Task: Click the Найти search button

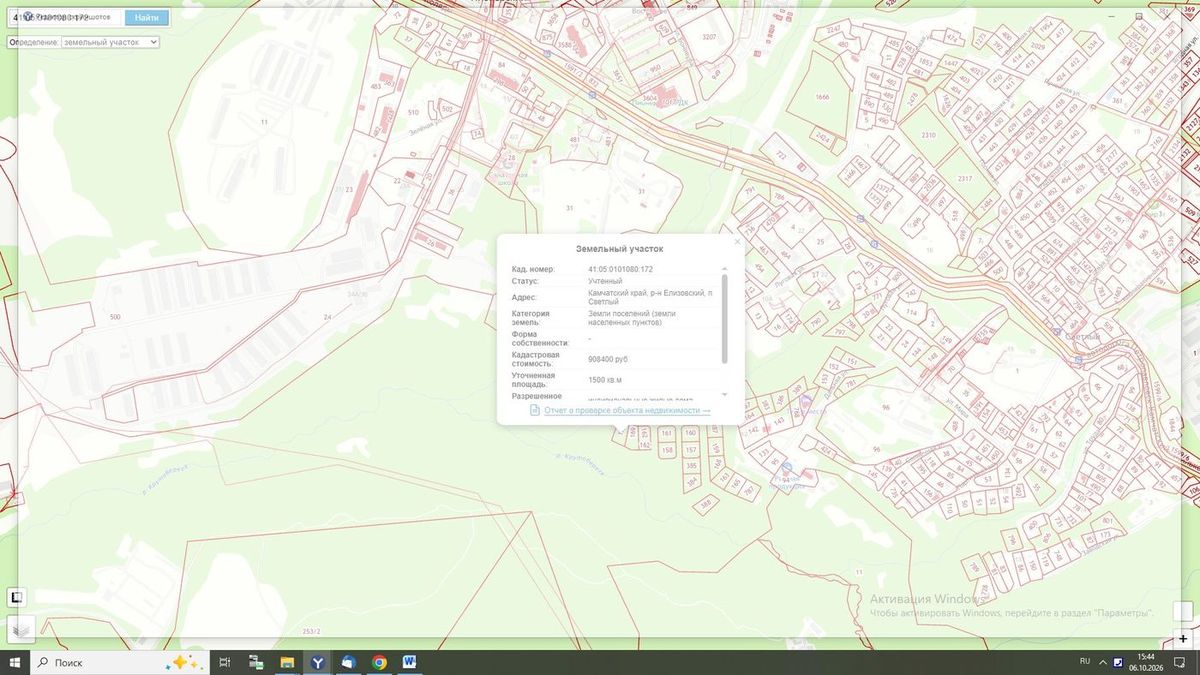Action: pyautogui.click(x=146, y=17)
